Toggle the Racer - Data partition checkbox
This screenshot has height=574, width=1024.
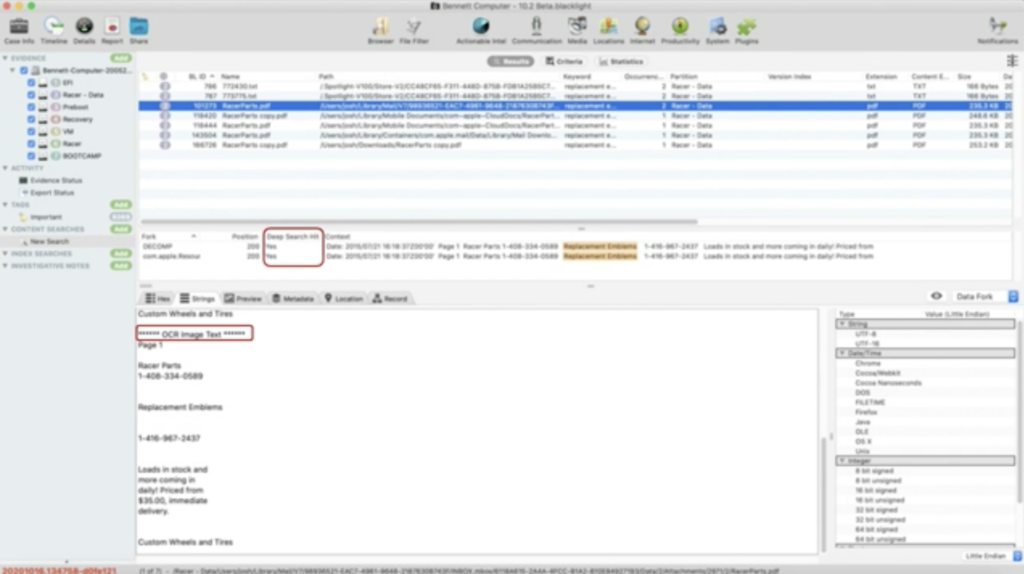31,95
